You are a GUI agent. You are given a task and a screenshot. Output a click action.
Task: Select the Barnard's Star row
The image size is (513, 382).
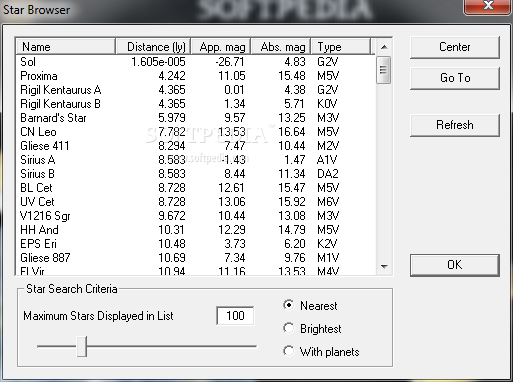click(196, 118)
